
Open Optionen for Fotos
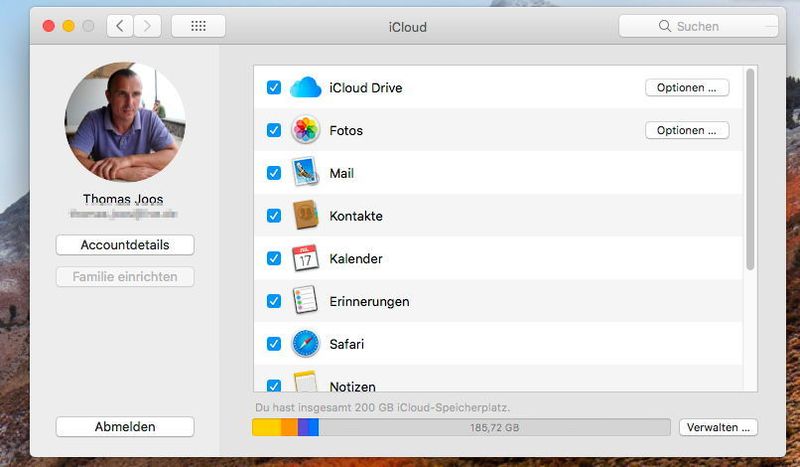687,130
